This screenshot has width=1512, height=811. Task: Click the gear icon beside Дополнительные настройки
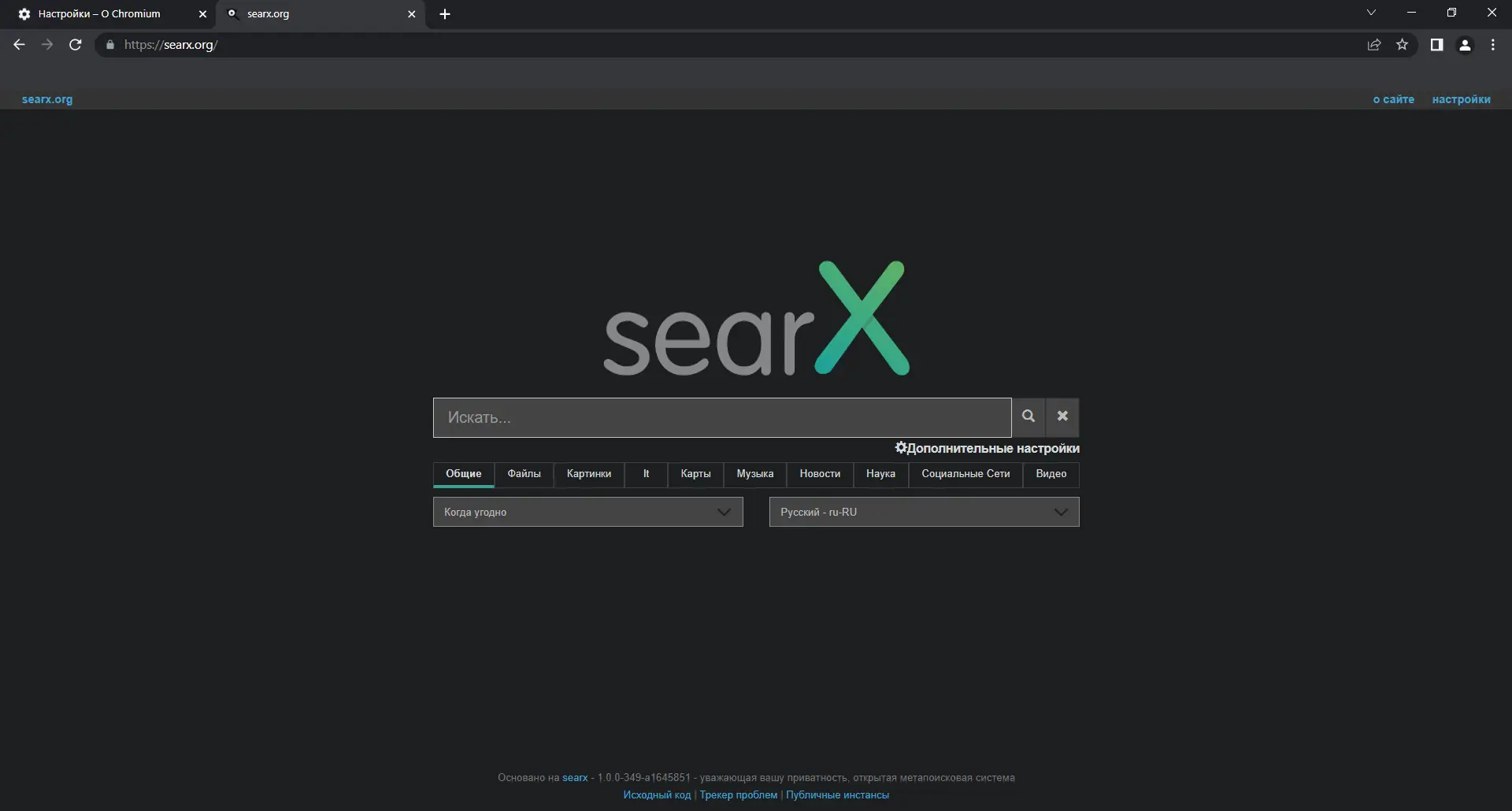tap(901, 448)
